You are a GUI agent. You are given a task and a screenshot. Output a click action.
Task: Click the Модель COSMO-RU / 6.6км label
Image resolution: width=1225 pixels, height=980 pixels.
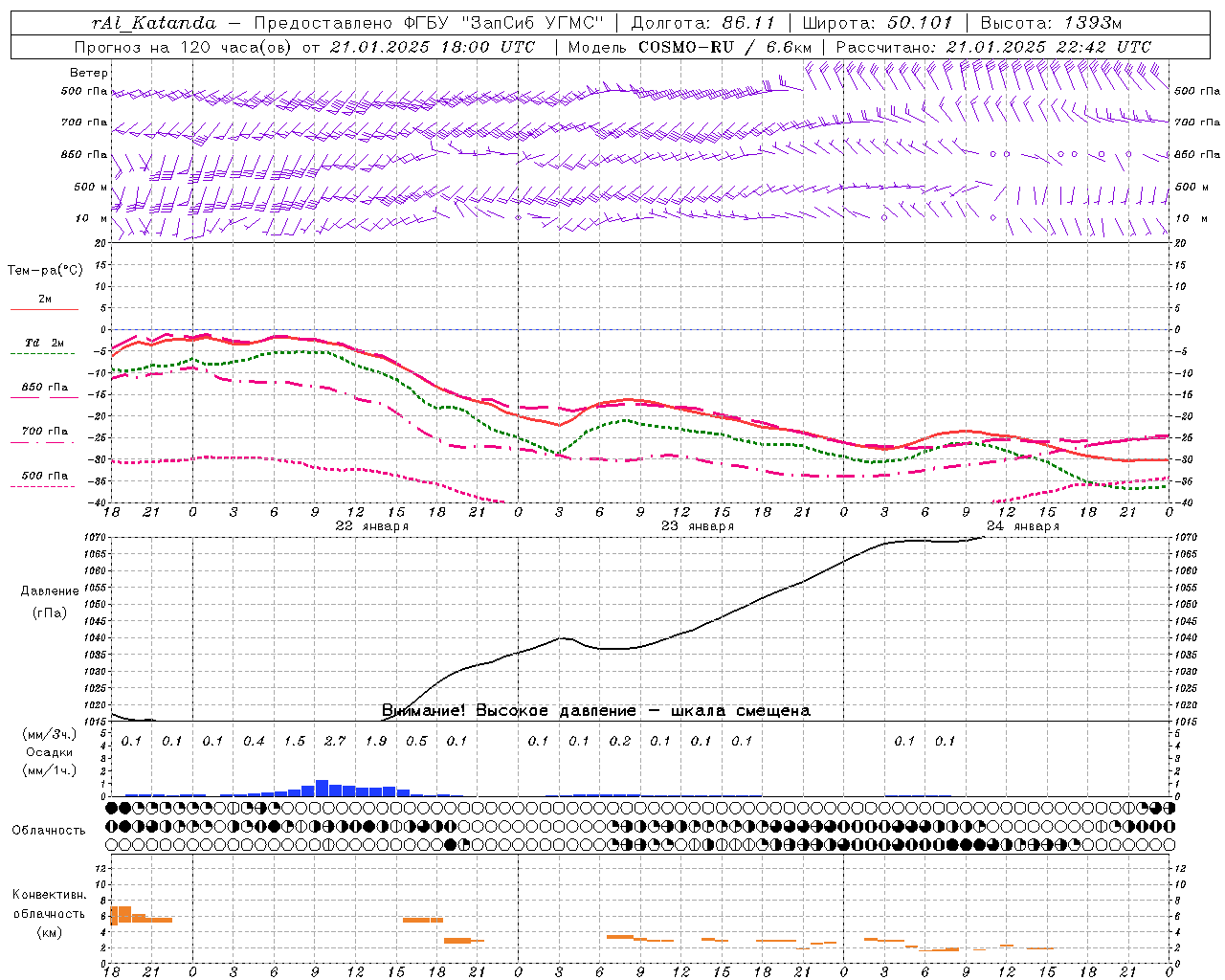tap(690, 47)
